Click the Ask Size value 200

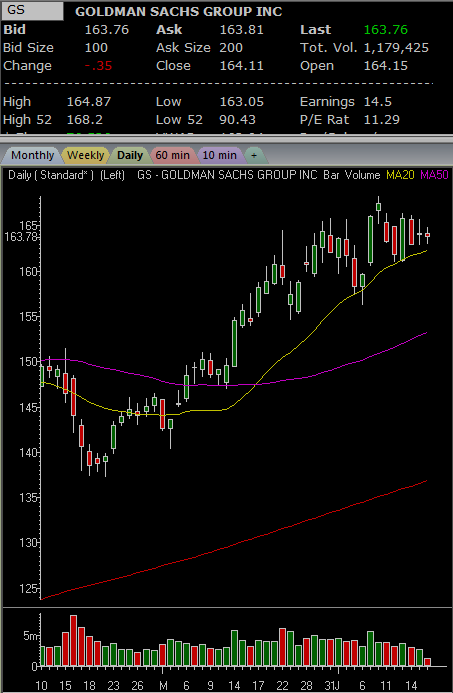click(231, 48)
